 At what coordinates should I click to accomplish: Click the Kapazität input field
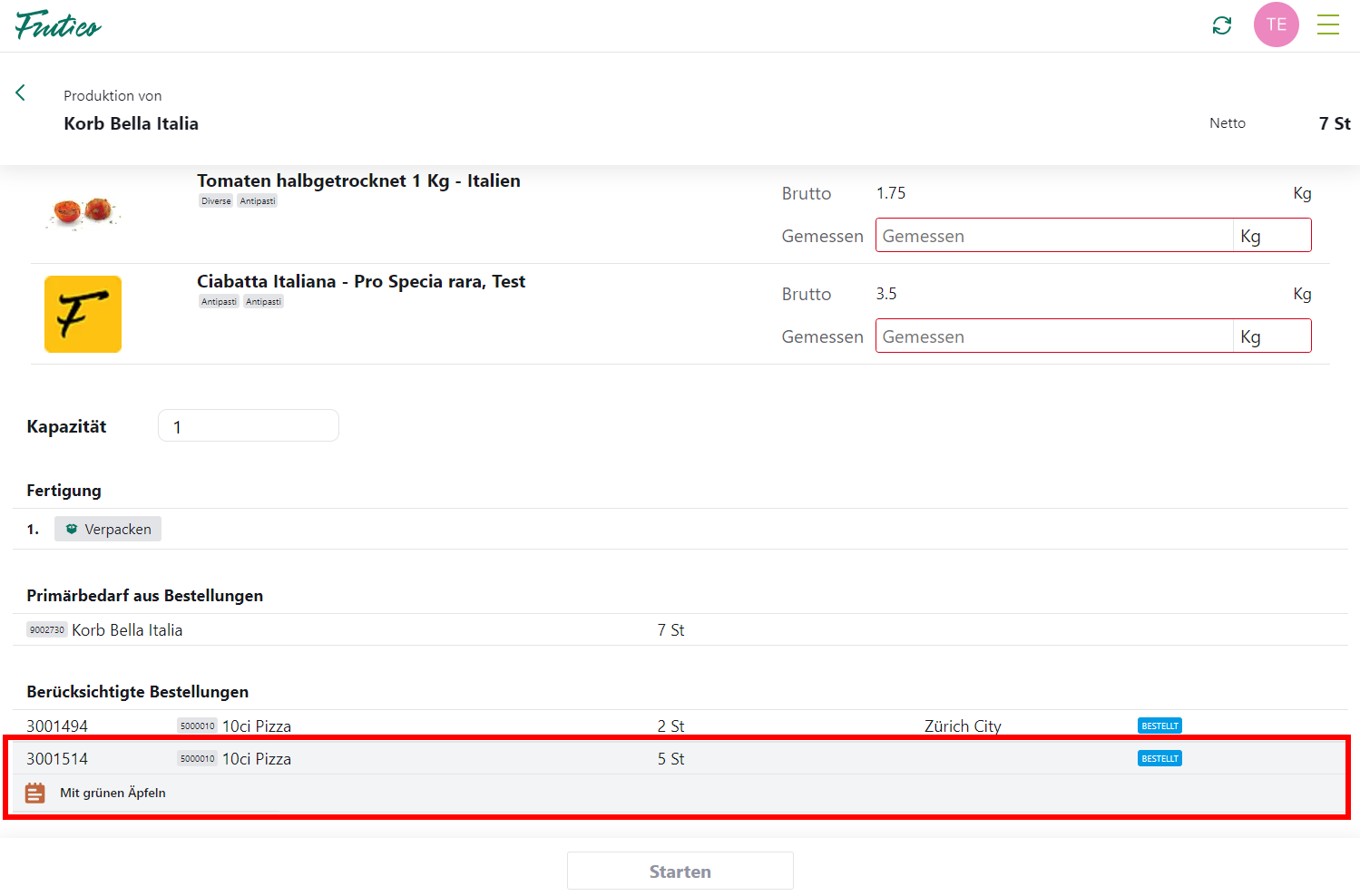point(248,426)
